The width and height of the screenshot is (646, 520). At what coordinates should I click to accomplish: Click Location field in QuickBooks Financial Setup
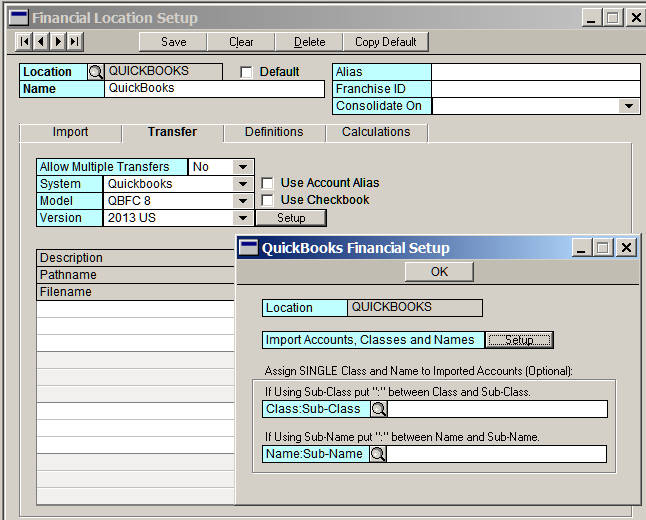click(x=414, y=307)
